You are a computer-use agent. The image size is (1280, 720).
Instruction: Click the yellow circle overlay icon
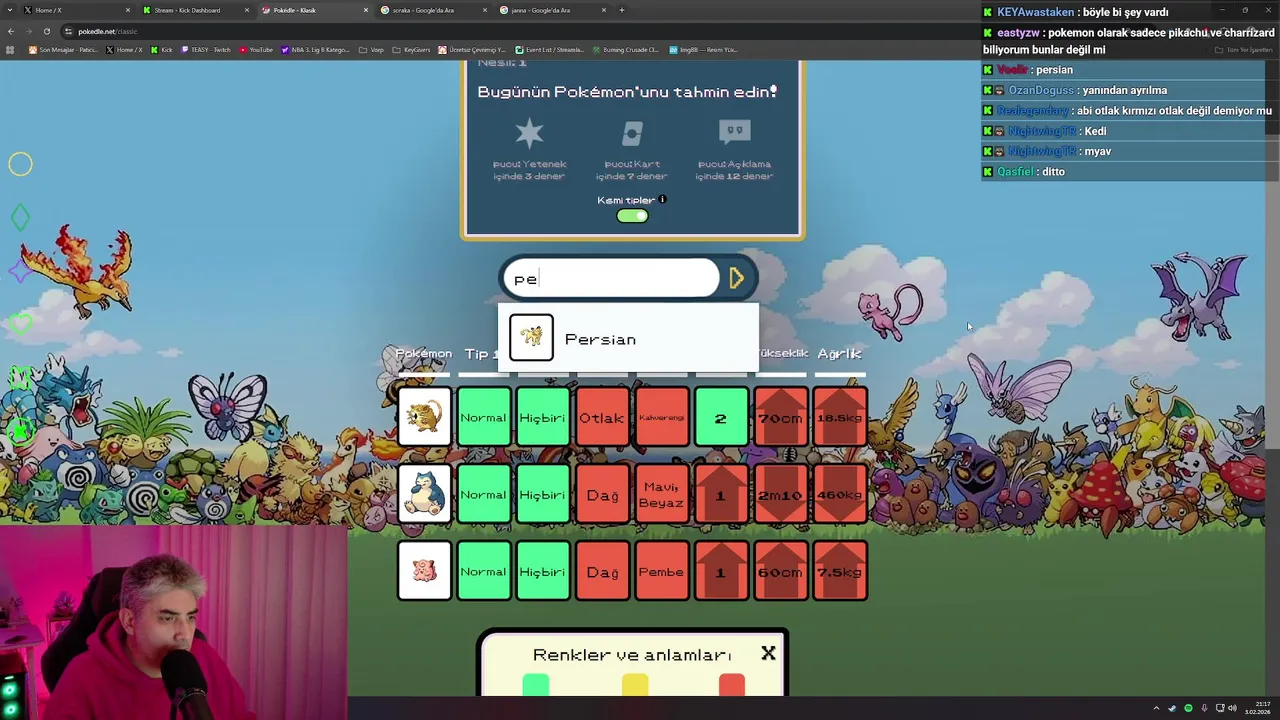[x=20, y=164]
